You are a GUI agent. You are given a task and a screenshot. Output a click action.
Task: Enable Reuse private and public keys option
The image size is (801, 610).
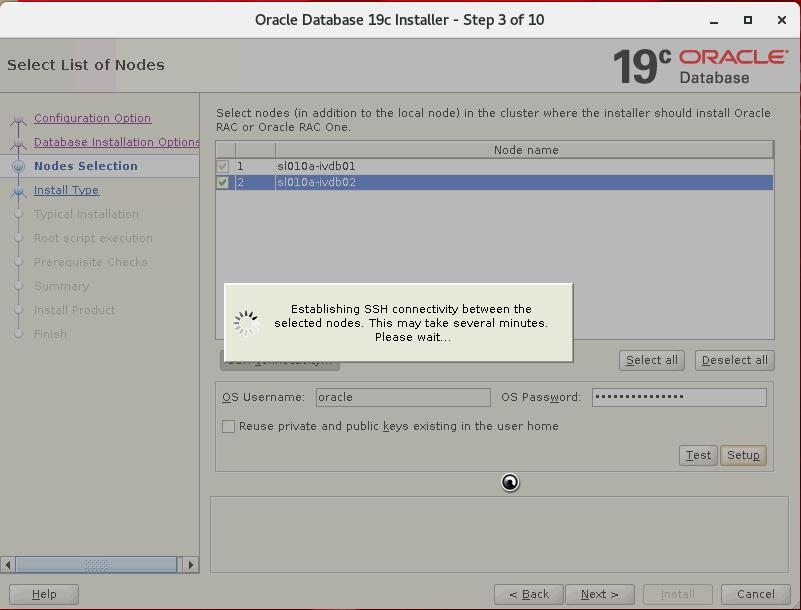(x=229, y=426)
